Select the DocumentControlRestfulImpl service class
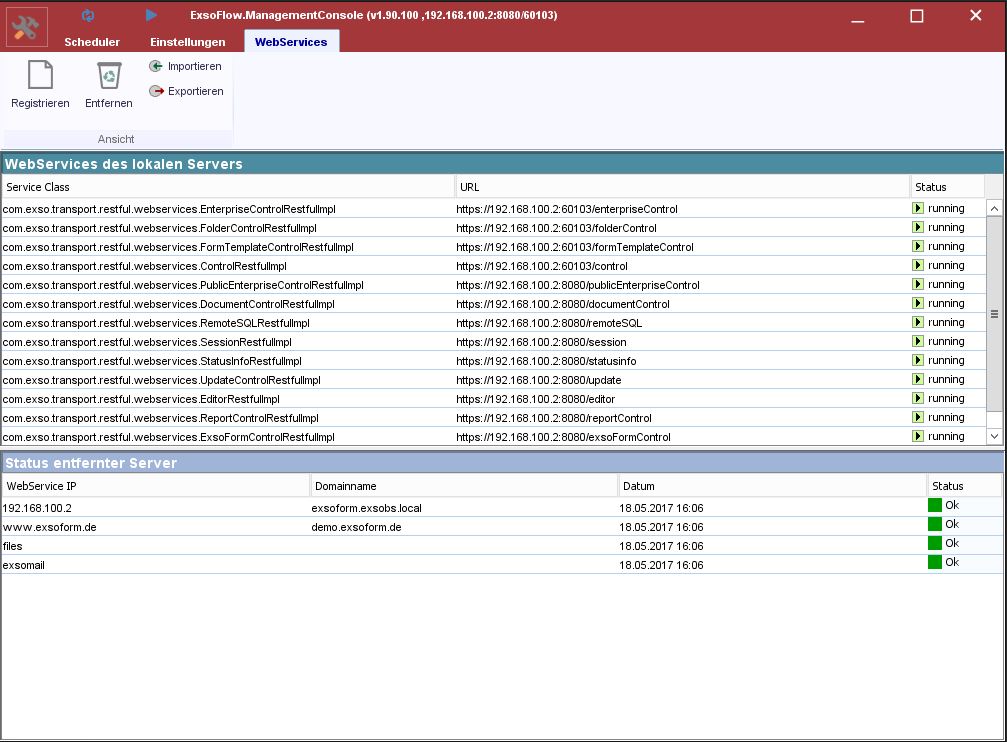Viewport: 1007px width, 742px height. 168,304
